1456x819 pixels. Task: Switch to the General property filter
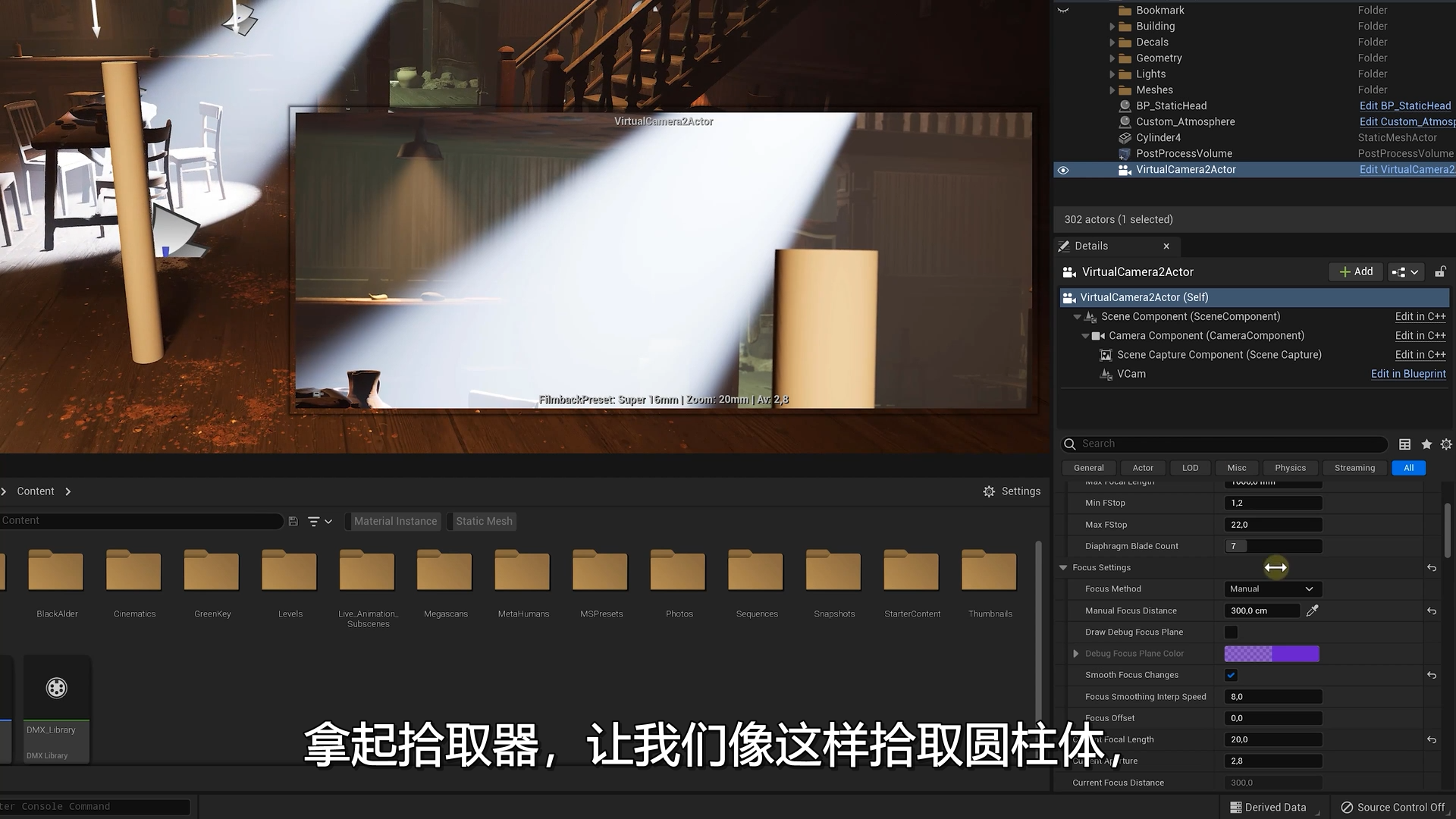[1088, 468]
